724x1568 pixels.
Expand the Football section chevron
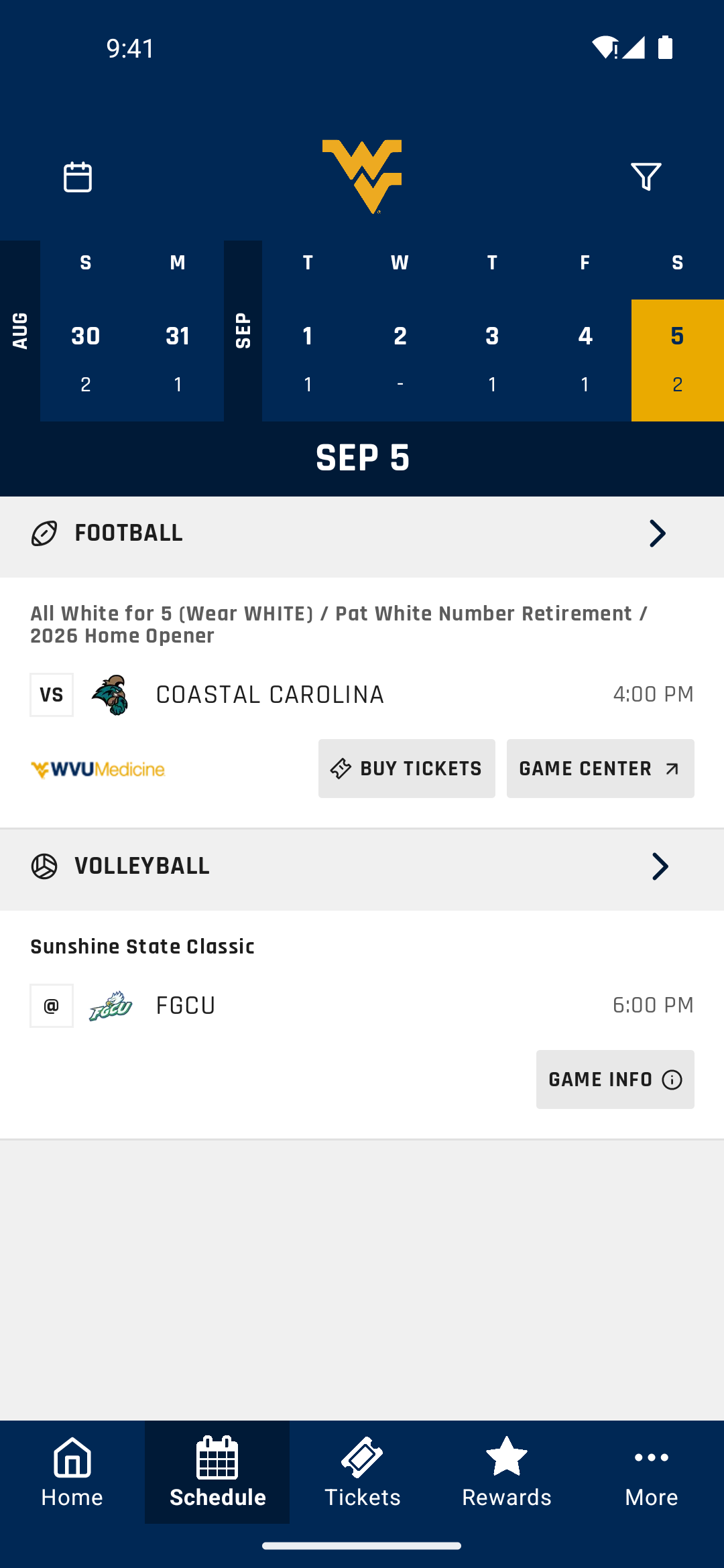[658, 533]
